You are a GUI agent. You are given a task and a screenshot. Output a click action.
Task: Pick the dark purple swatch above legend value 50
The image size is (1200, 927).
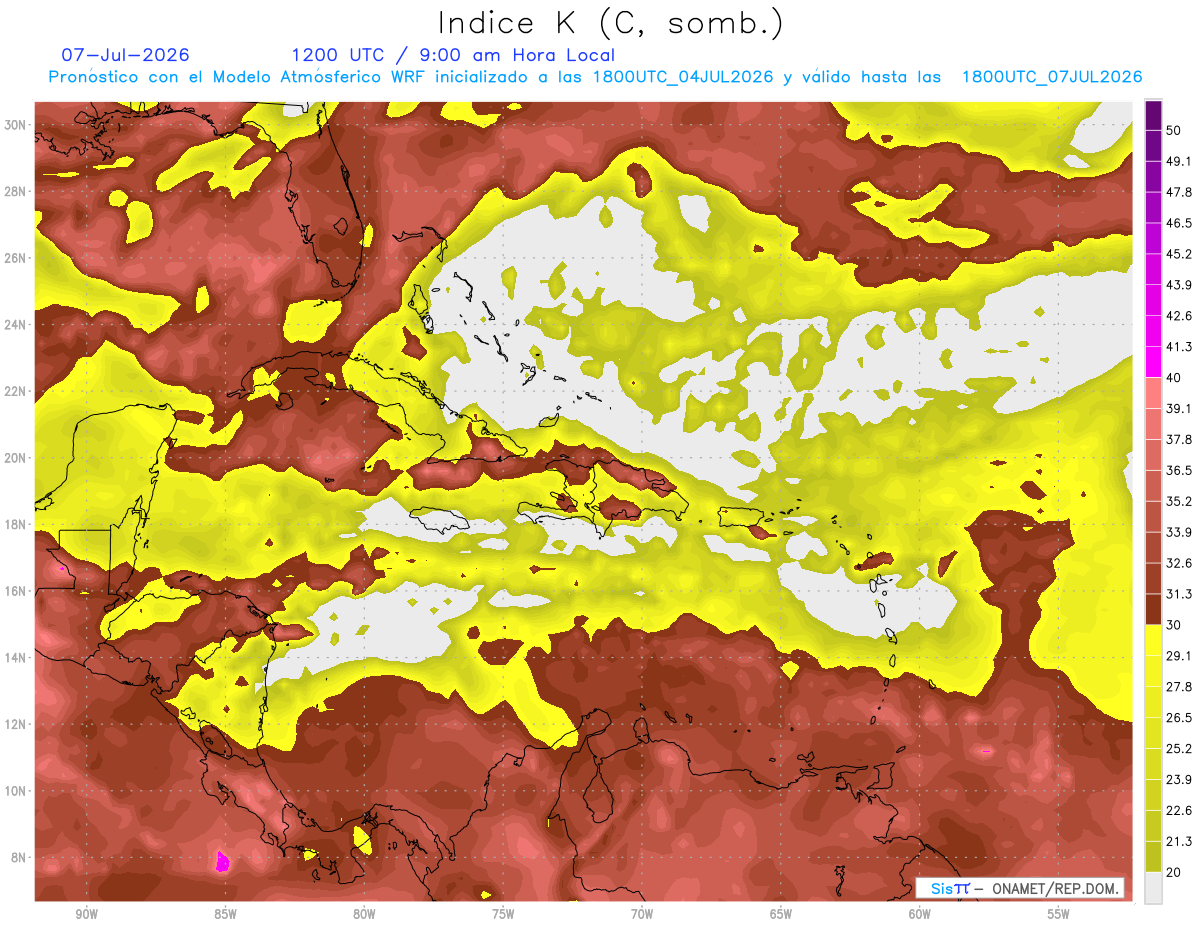coord(1153,116)
